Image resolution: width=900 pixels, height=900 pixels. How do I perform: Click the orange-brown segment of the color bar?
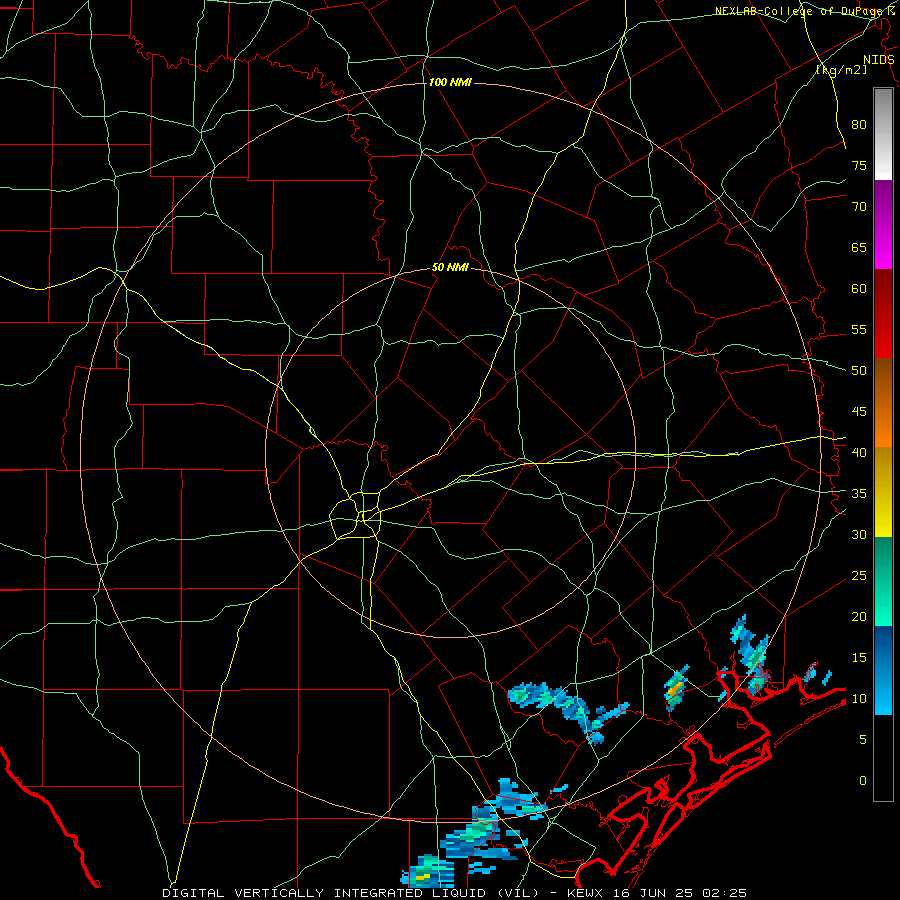883,402
